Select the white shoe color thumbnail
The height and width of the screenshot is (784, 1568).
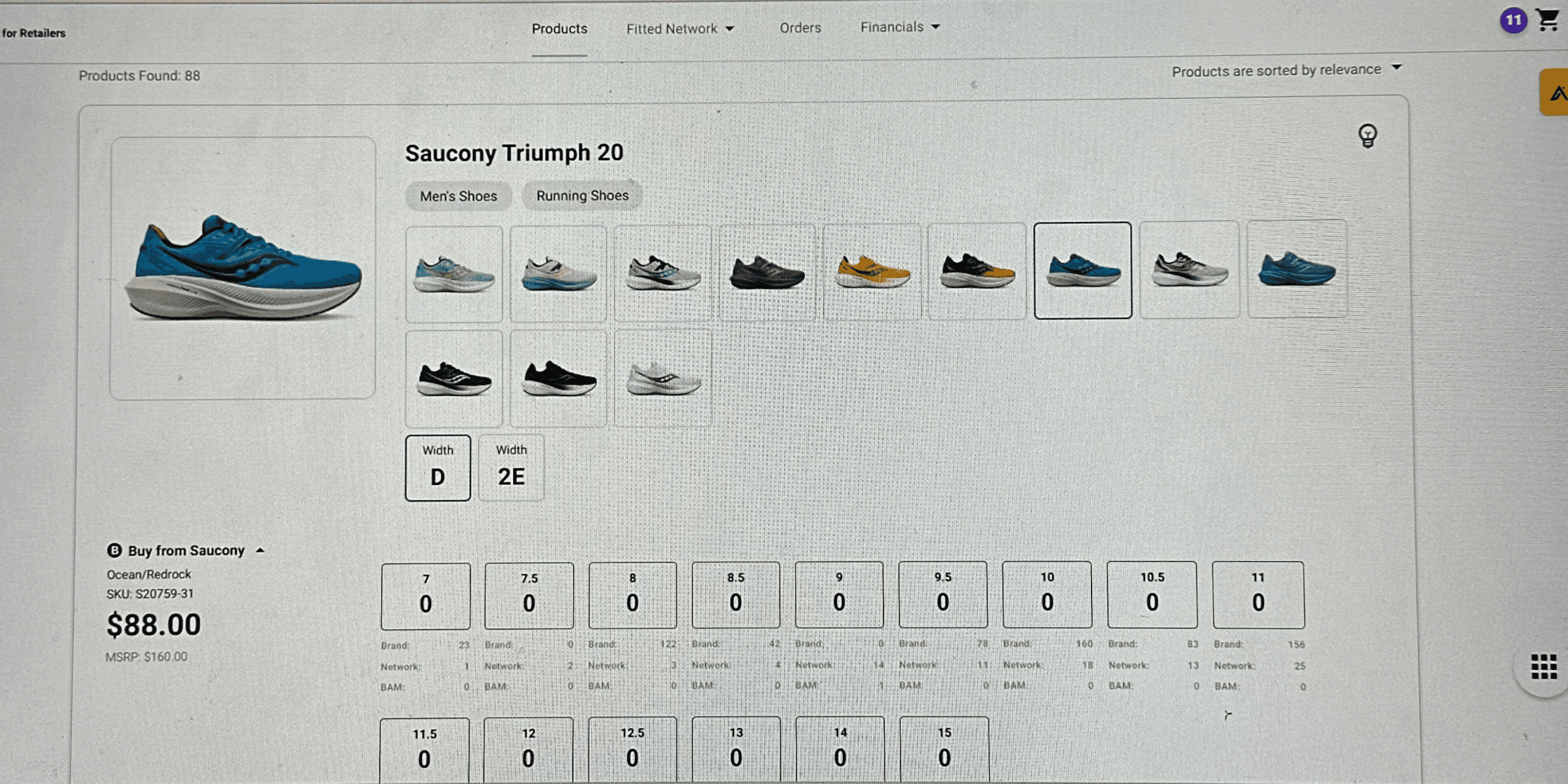tap(663, 378)
